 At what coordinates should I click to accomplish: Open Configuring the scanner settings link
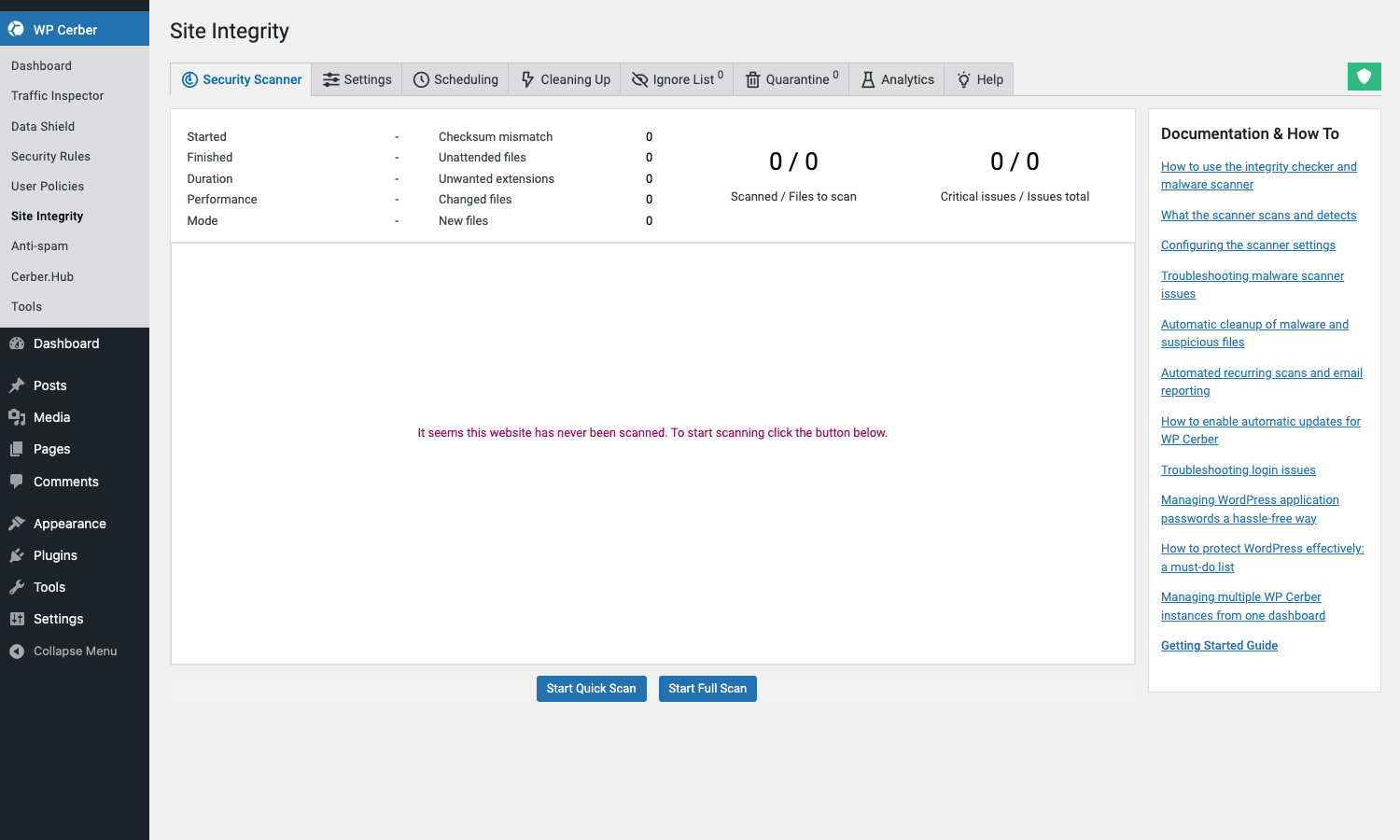(x=1248, y=245)
